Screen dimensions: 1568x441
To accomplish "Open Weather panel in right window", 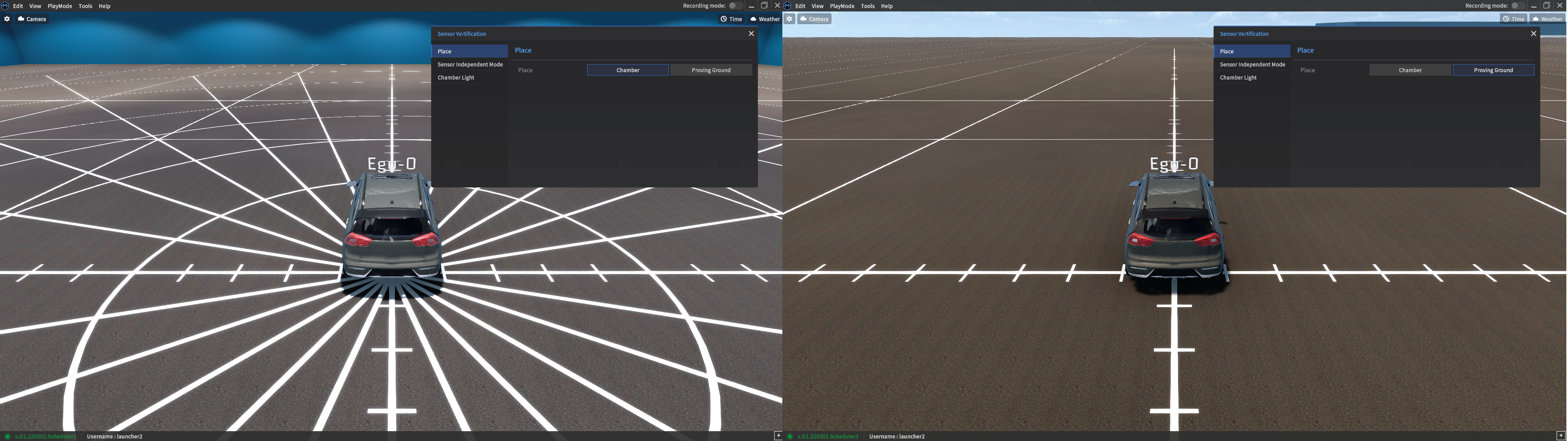I will coord(1547,19).
